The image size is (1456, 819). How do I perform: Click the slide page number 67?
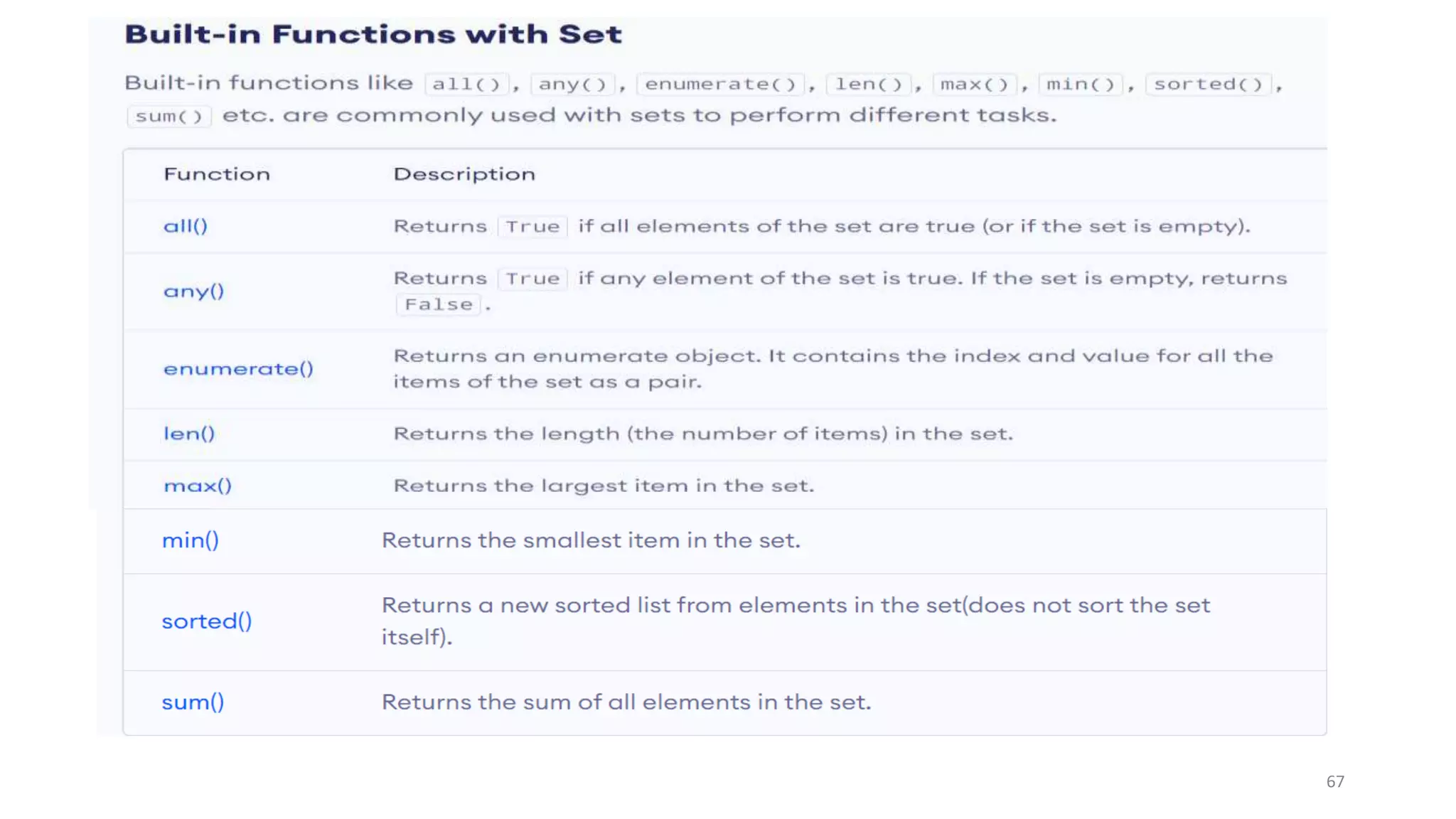tap(1335, 781)
